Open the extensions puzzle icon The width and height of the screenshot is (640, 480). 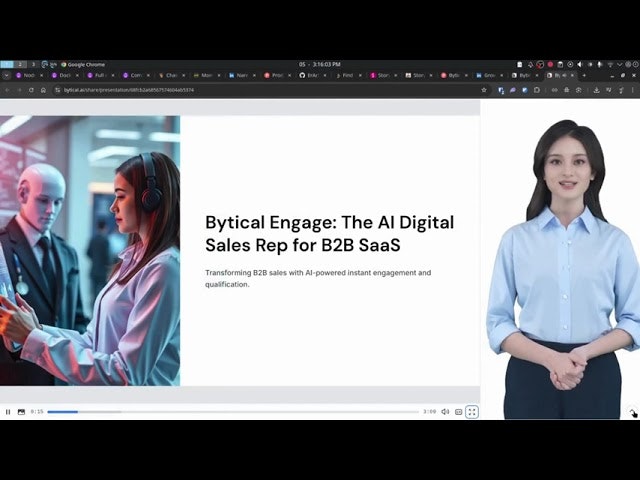(536, 90)
